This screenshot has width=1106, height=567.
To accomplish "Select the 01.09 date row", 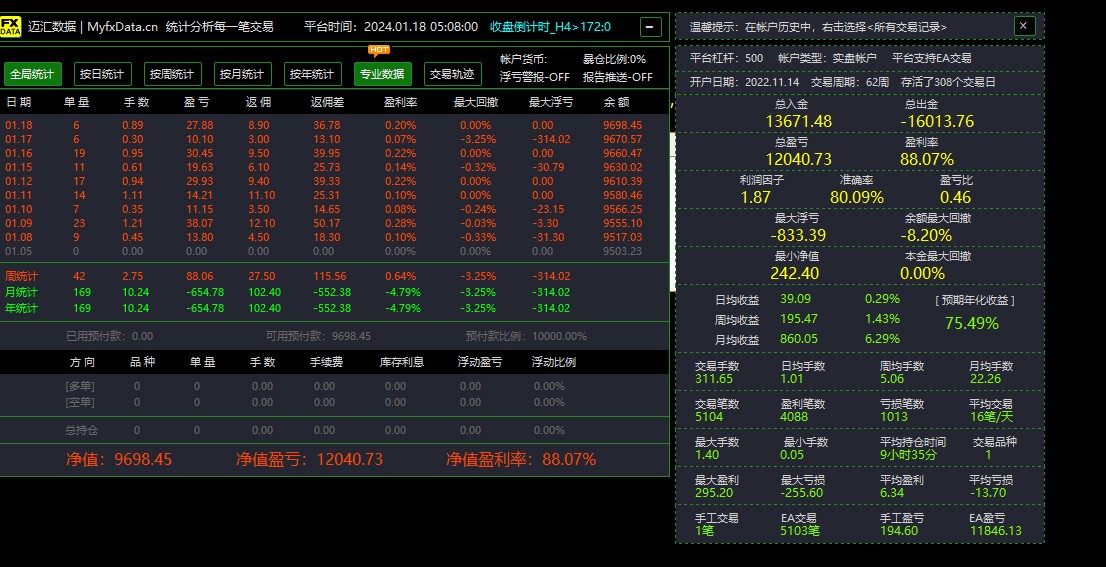I will click(x=334, y=224).
